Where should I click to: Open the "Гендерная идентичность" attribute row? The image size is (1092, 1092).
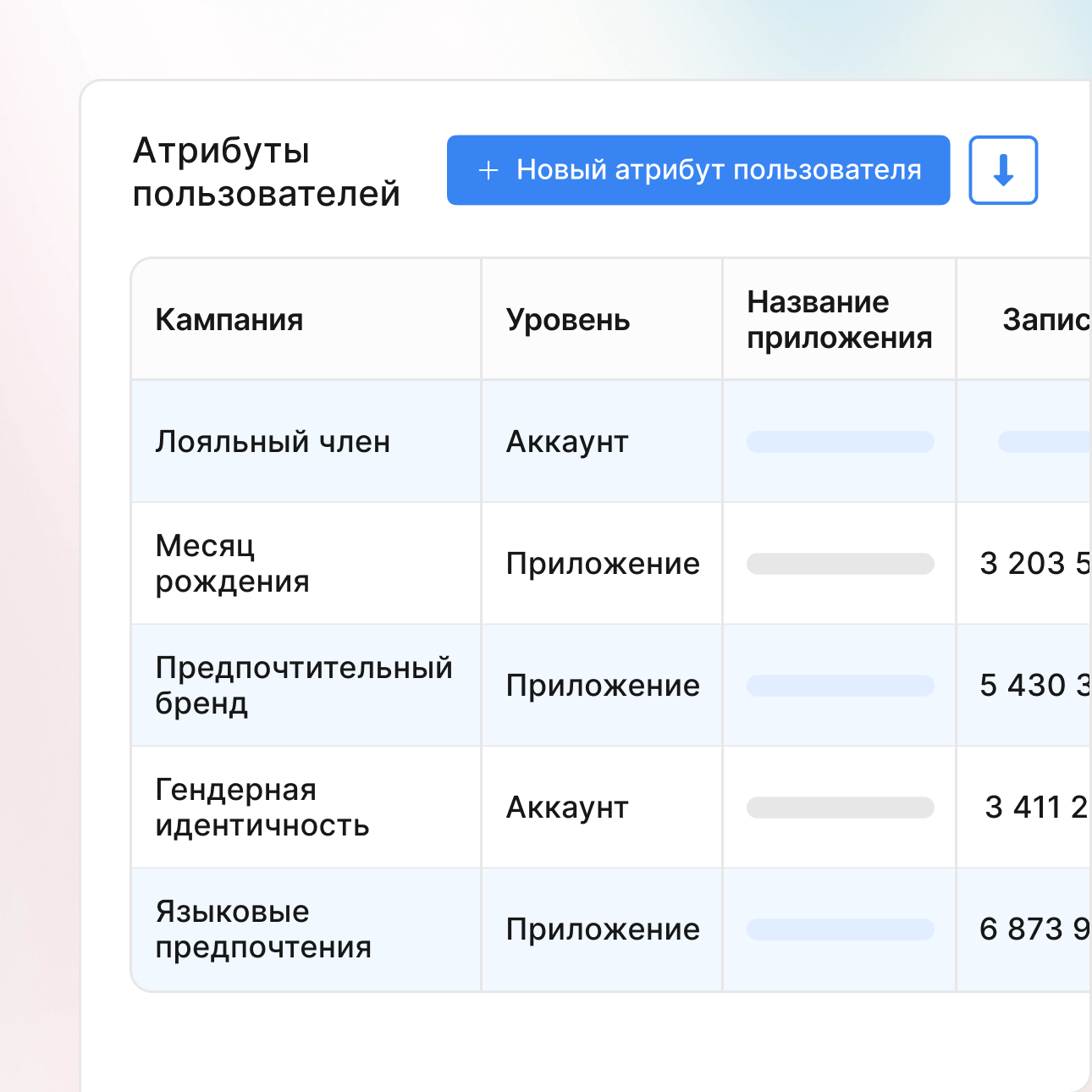point(262,808)
